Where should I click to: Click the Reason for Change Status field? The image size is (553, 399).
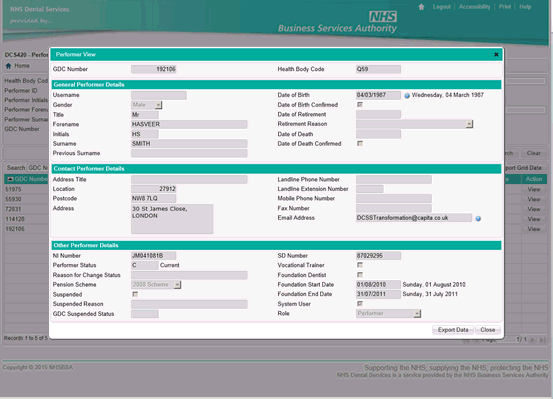pos(189,275)
